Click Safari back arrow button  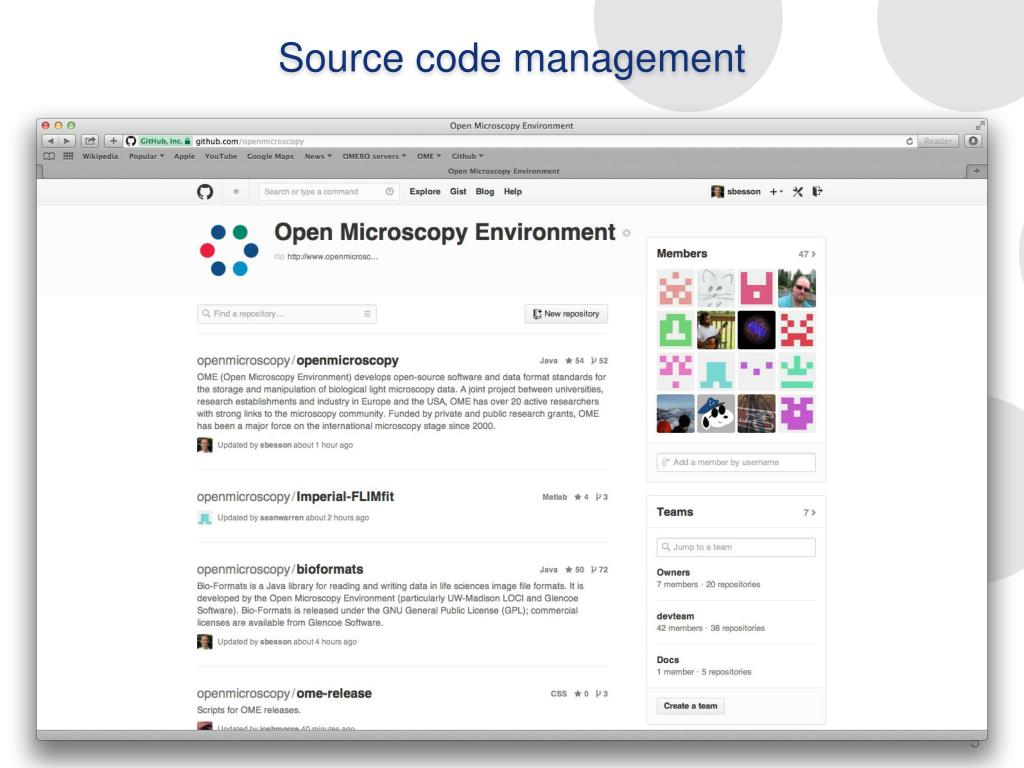pos(50,141)
